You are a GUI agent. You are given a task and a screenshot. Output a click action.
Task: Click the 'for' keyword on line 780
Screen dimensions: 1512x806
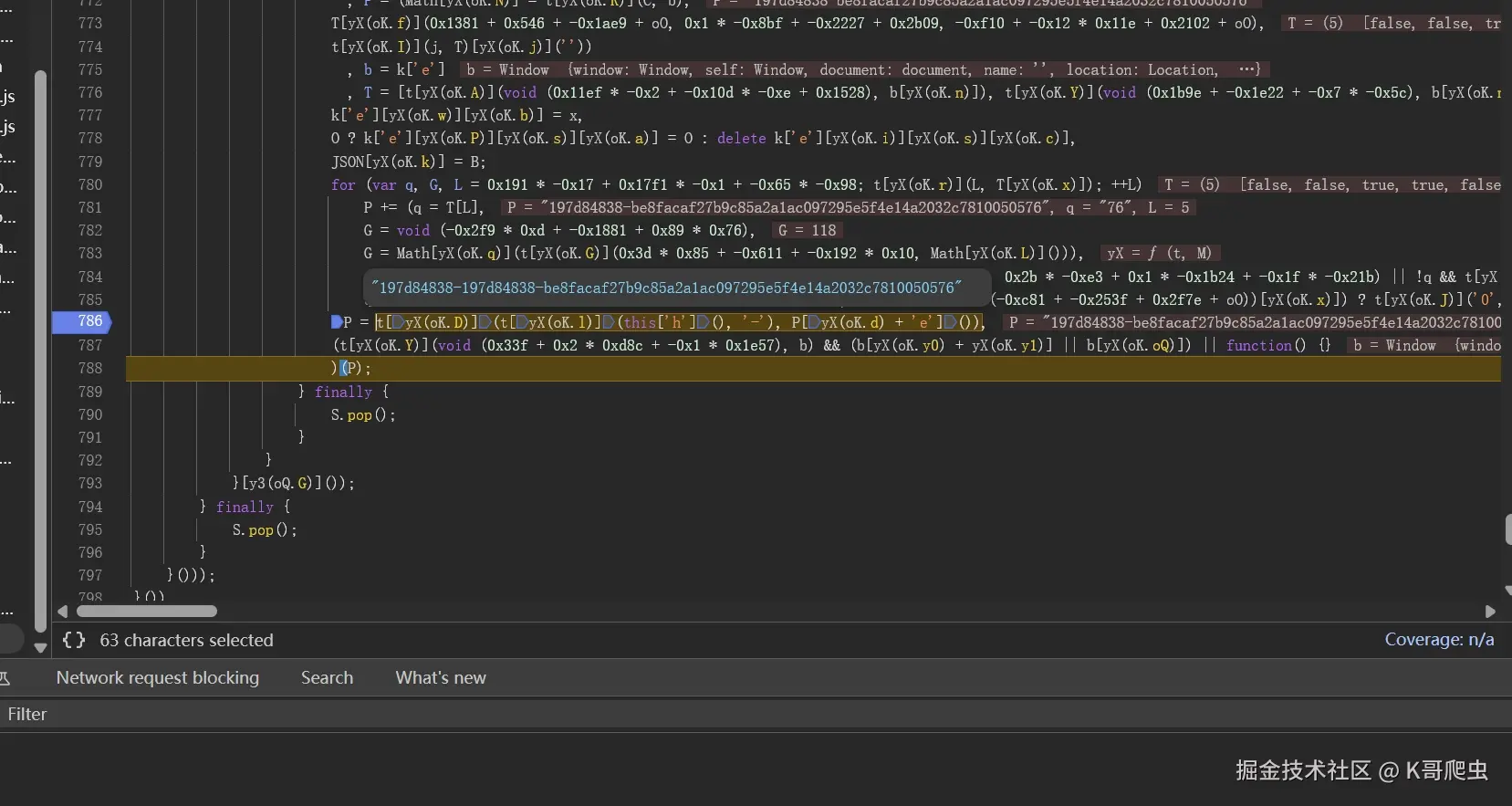(x=343, y=184)
